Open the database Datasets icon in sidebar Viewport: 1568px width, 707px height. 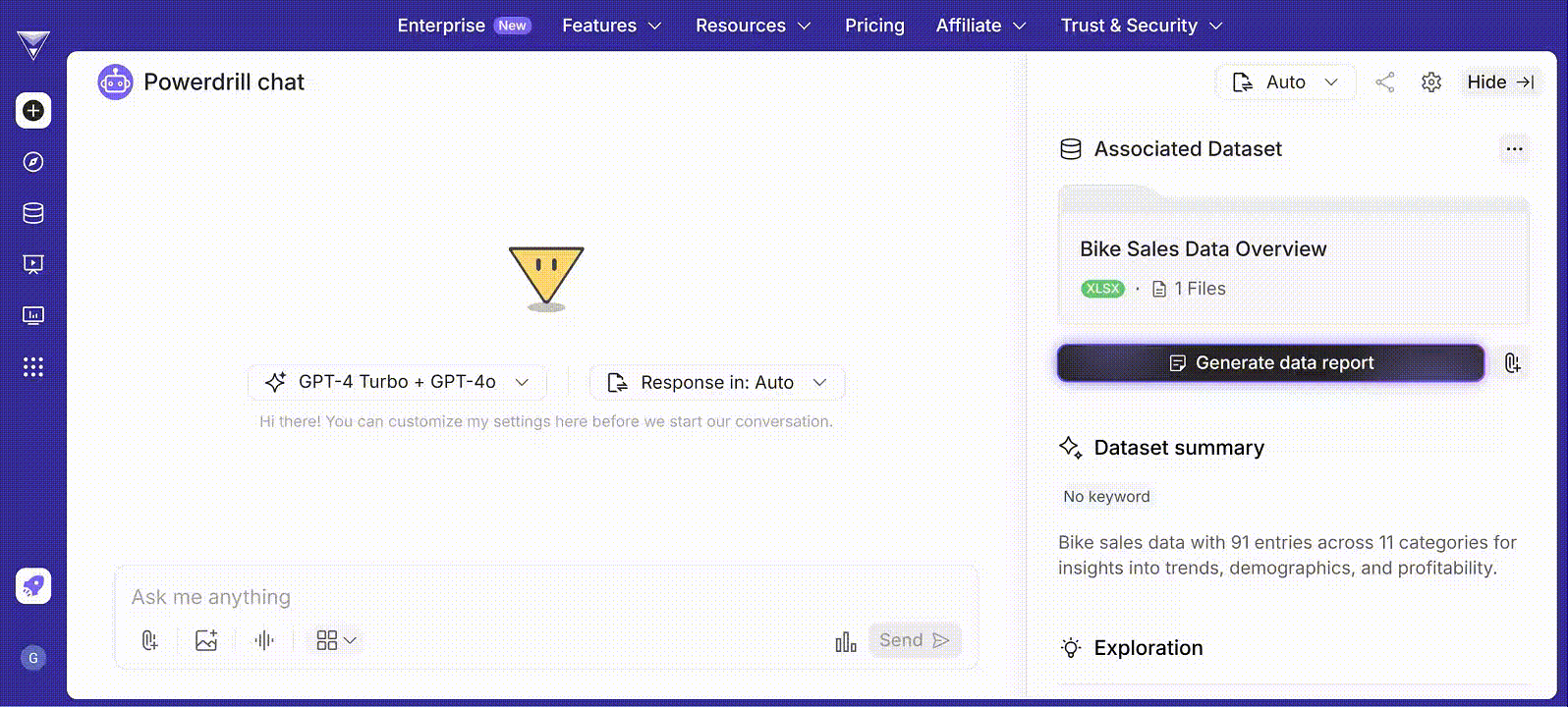click(33, 213)
